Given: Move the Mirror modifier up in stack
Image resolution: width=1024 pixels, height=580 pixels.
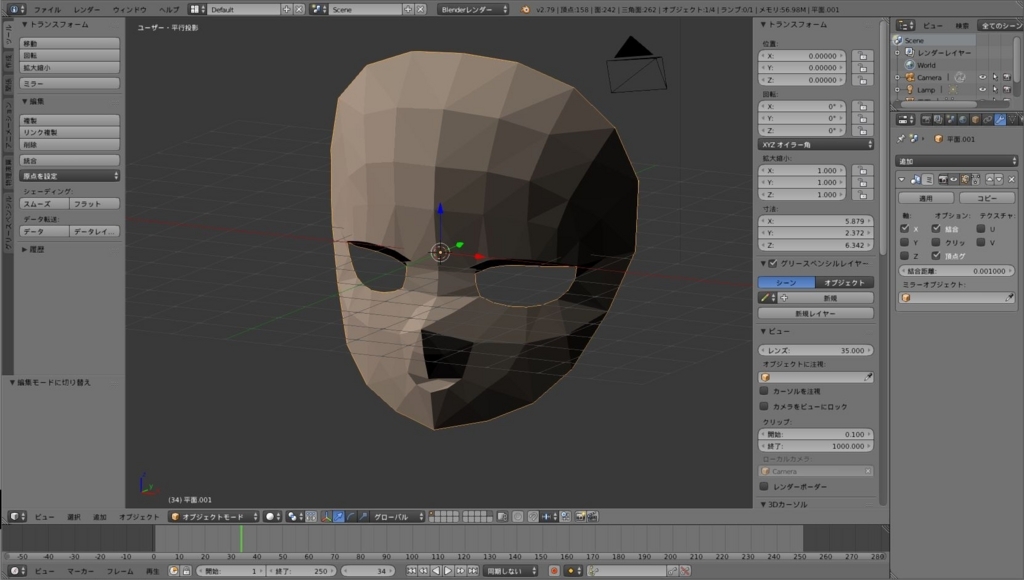Looking at the screenshot, I should pos(988,179).
